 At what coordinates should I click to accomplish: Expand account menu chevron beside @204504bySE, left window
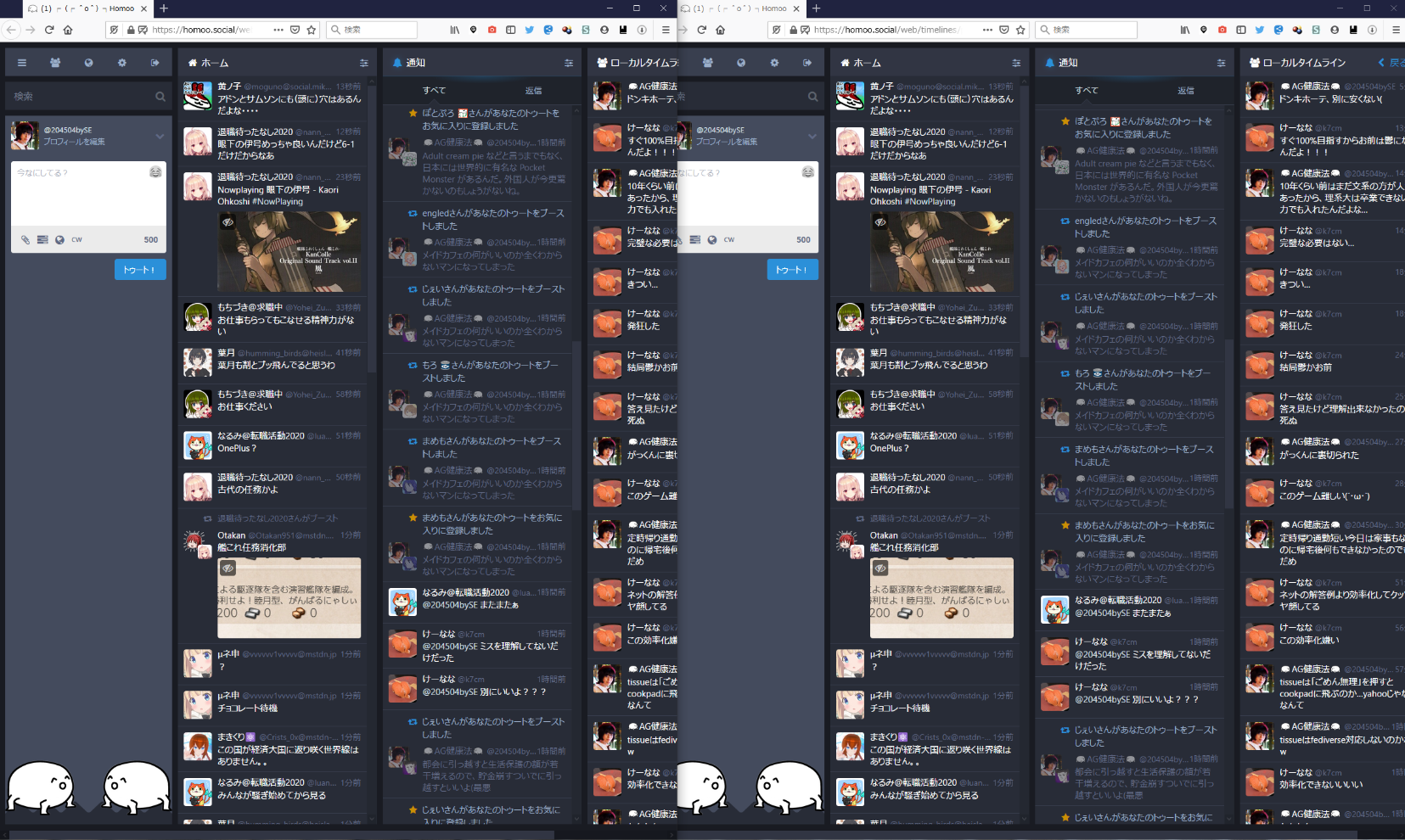[x=160, y=136]
